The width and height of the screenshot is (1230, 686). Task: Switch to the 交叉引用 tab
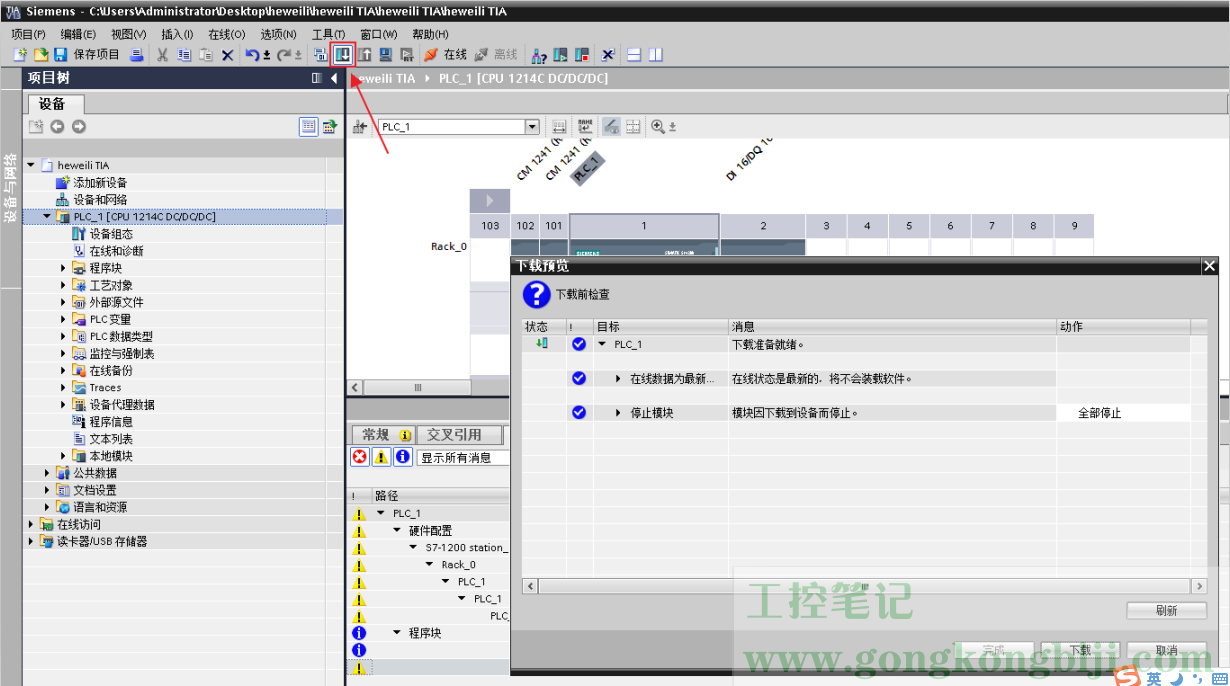coord(454,435)
